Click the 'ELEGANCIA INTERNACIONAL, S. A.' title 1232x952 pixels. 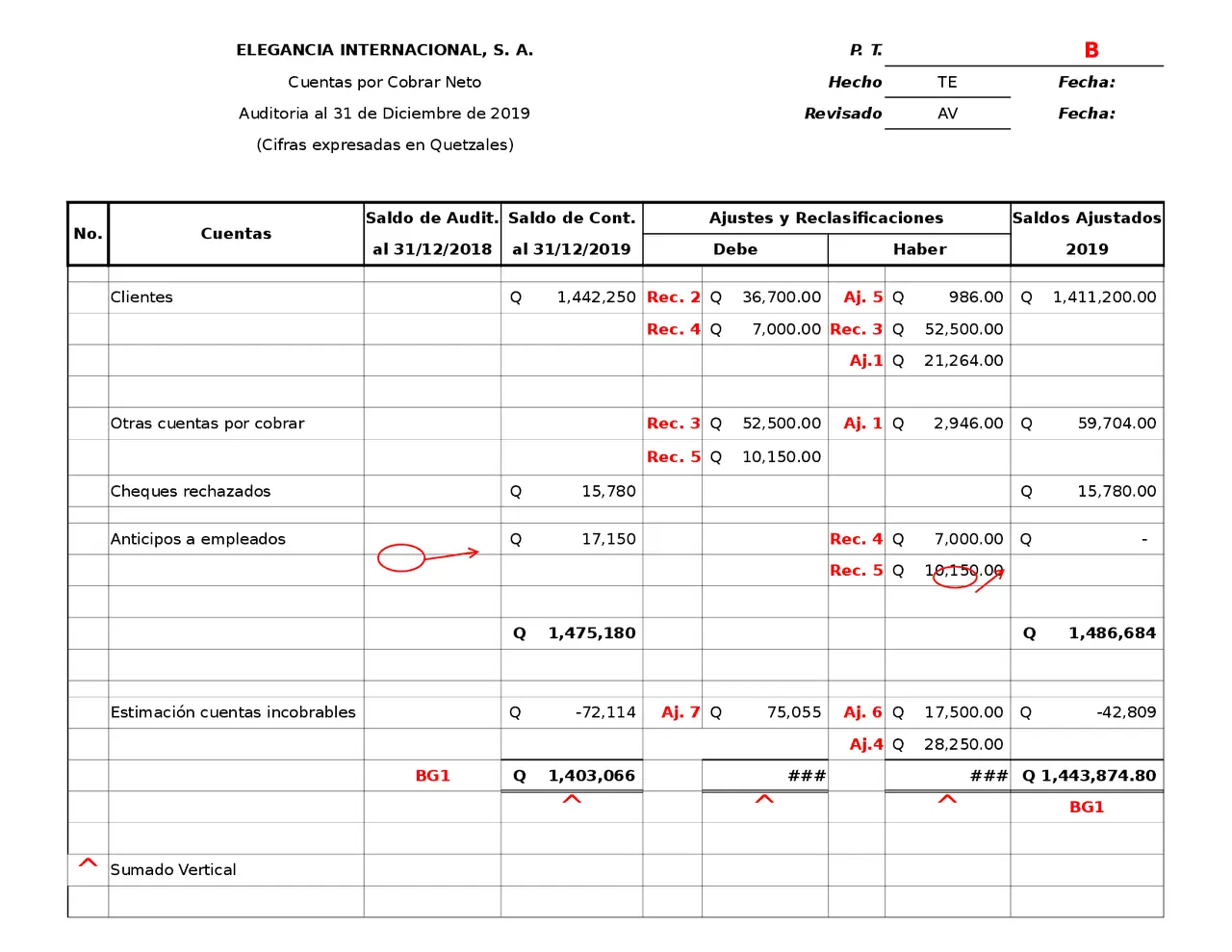click(385, 50)
